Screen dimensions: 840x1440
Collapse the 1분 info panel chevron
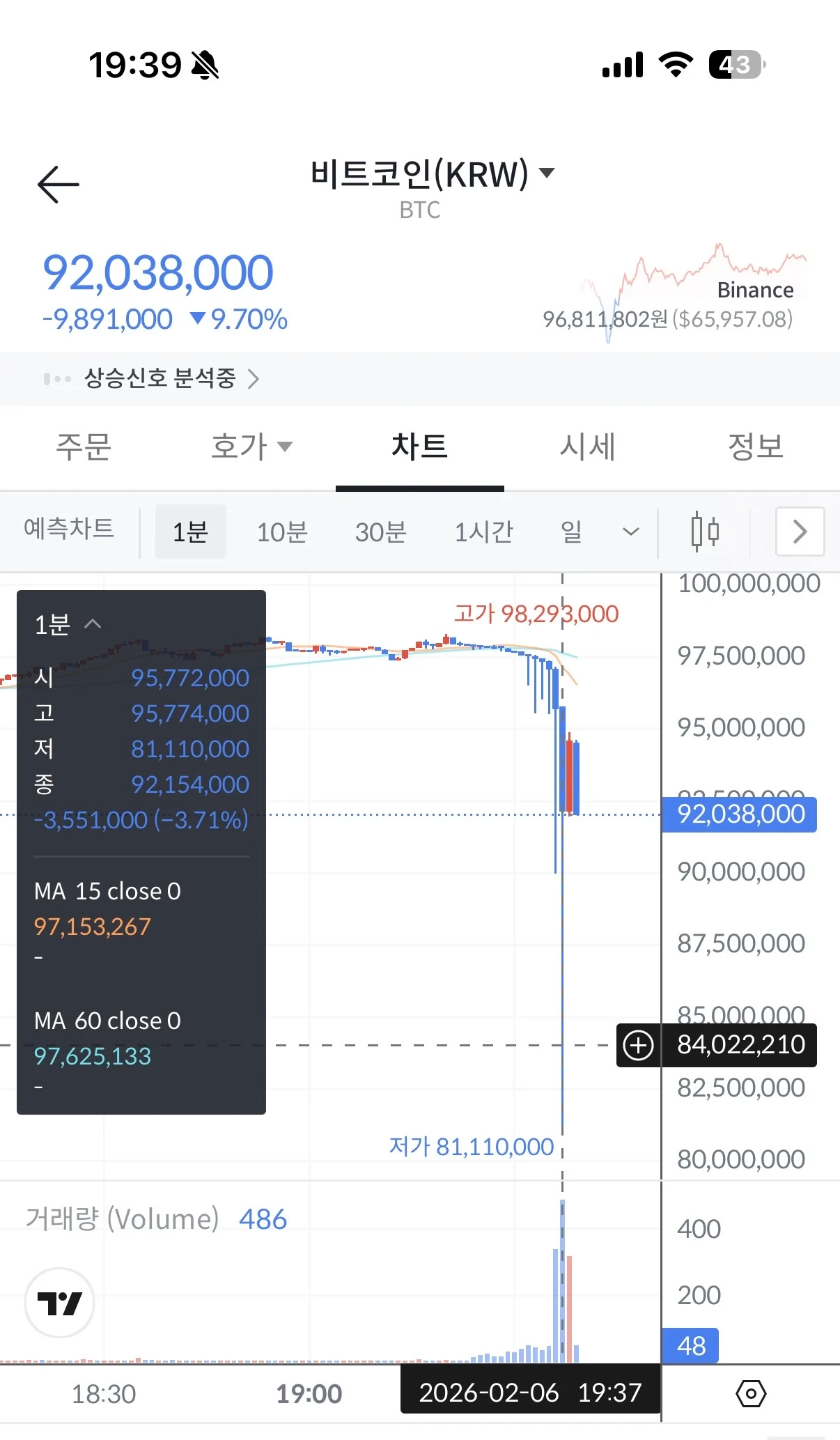pyautogui.click(x=93, y=624)
